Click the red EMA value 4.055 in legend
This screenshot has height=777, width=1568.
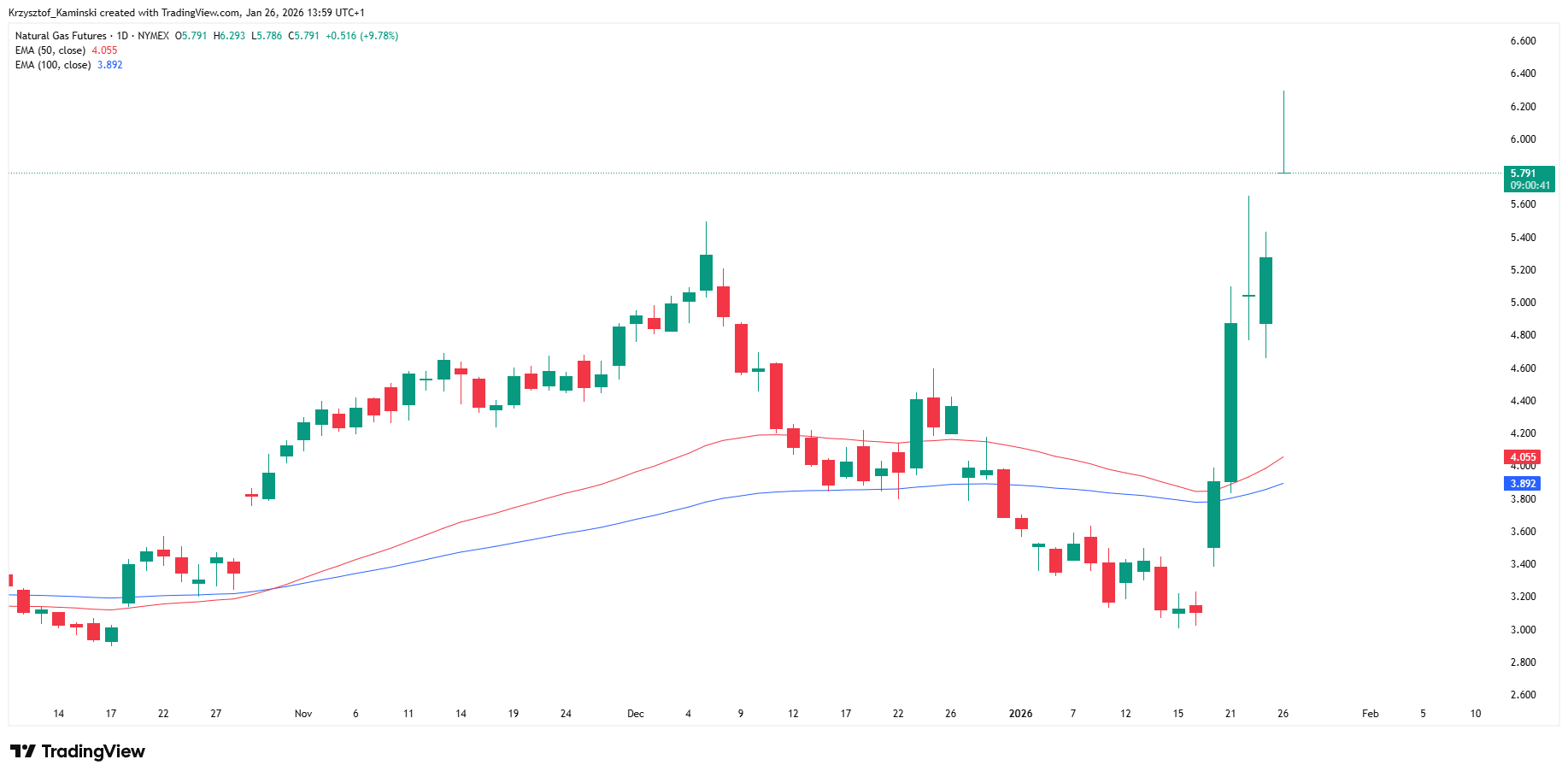coord(104,50)
